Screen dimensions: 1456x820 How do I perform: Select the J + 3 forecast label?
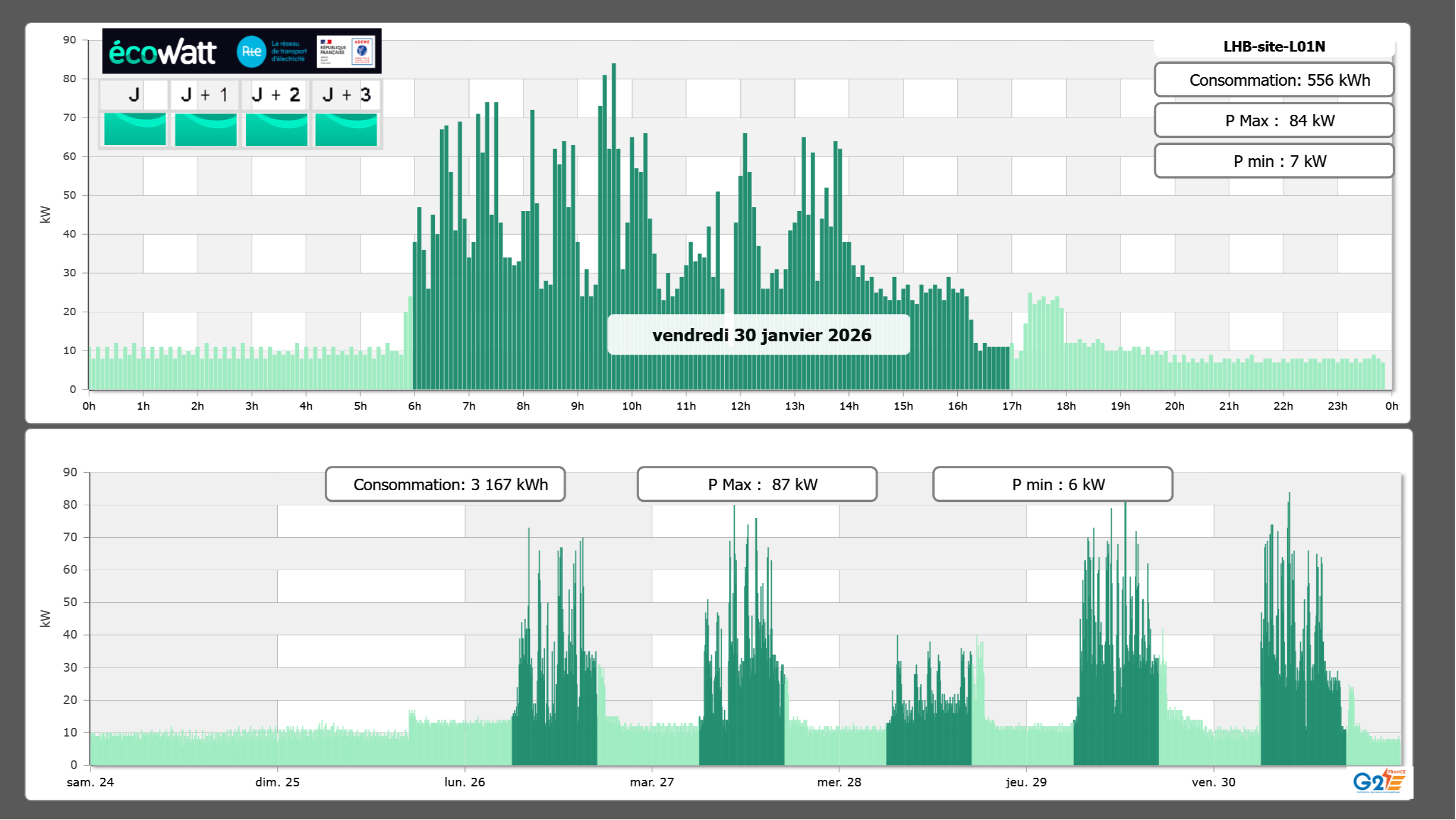coord(346,94)
